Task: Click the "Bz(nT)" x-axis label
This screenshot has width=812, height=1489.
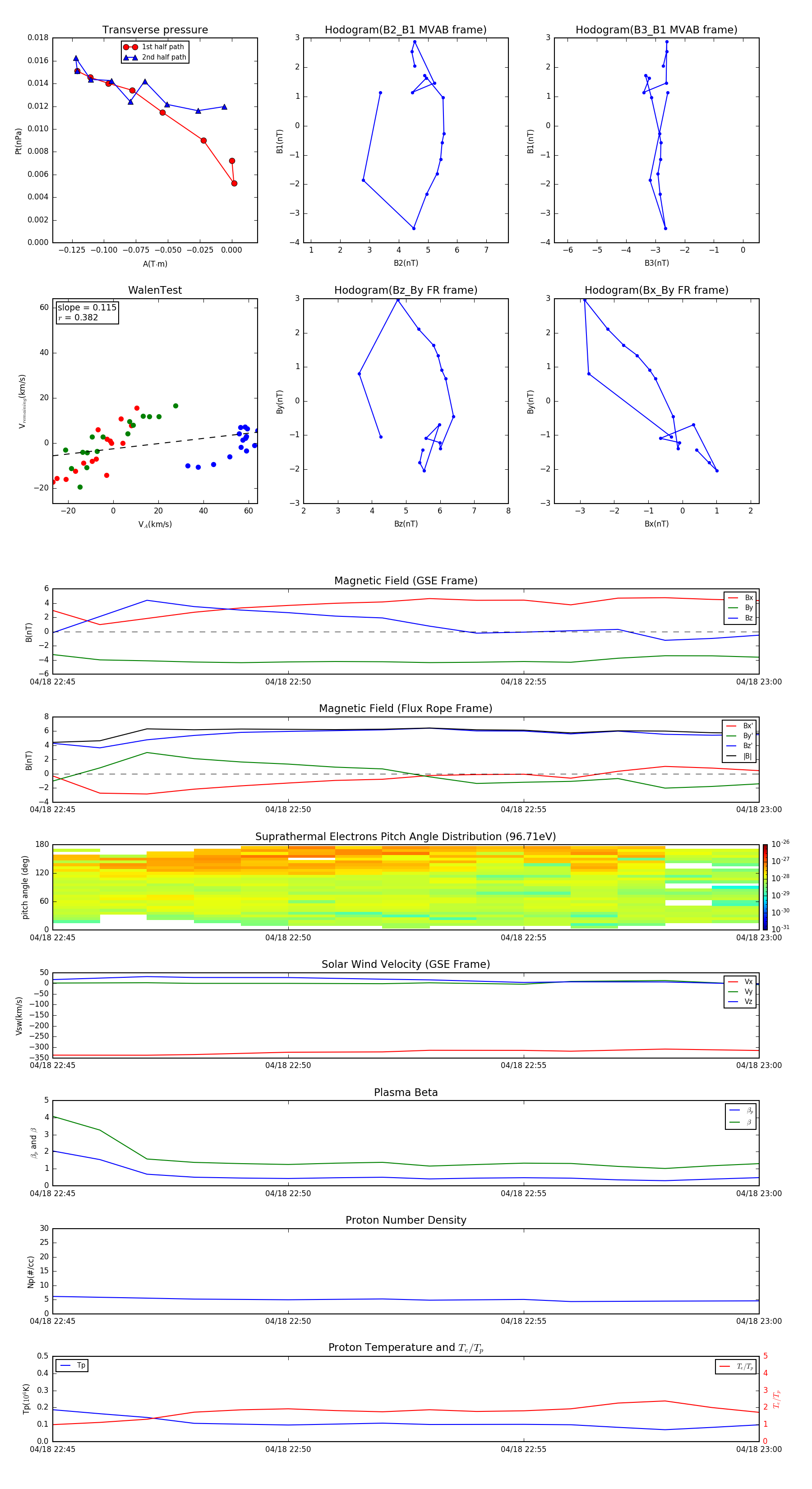Action: [406, 524]
